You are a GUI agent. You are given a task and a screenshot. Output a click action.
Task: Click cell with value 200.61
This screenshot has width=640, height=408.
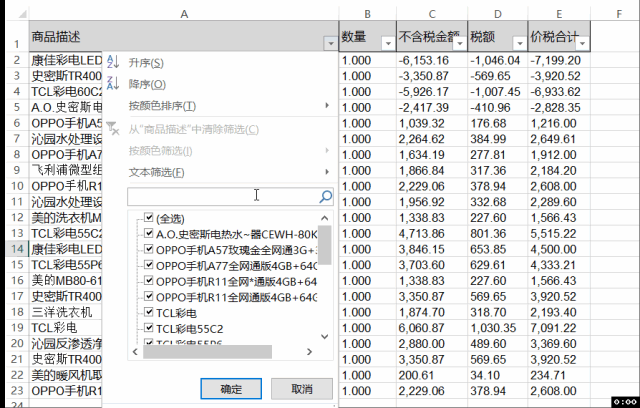(x=432, y=375)
